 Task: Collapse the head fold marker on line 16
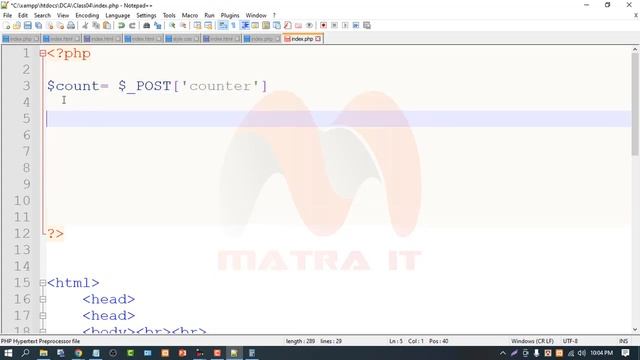pyautogui.click(x=43, y=299)
